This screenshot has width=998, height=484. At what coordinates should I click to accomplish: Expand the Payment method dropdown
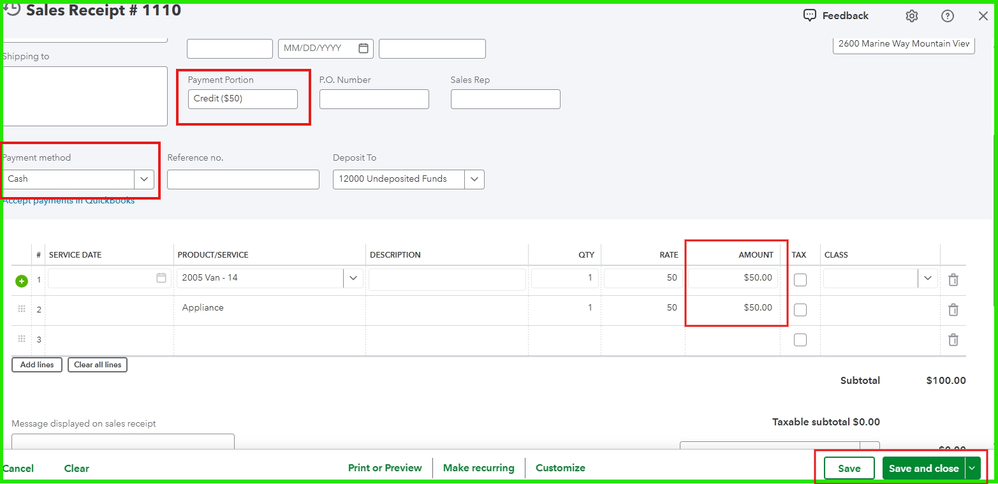(x=144, y=179)
